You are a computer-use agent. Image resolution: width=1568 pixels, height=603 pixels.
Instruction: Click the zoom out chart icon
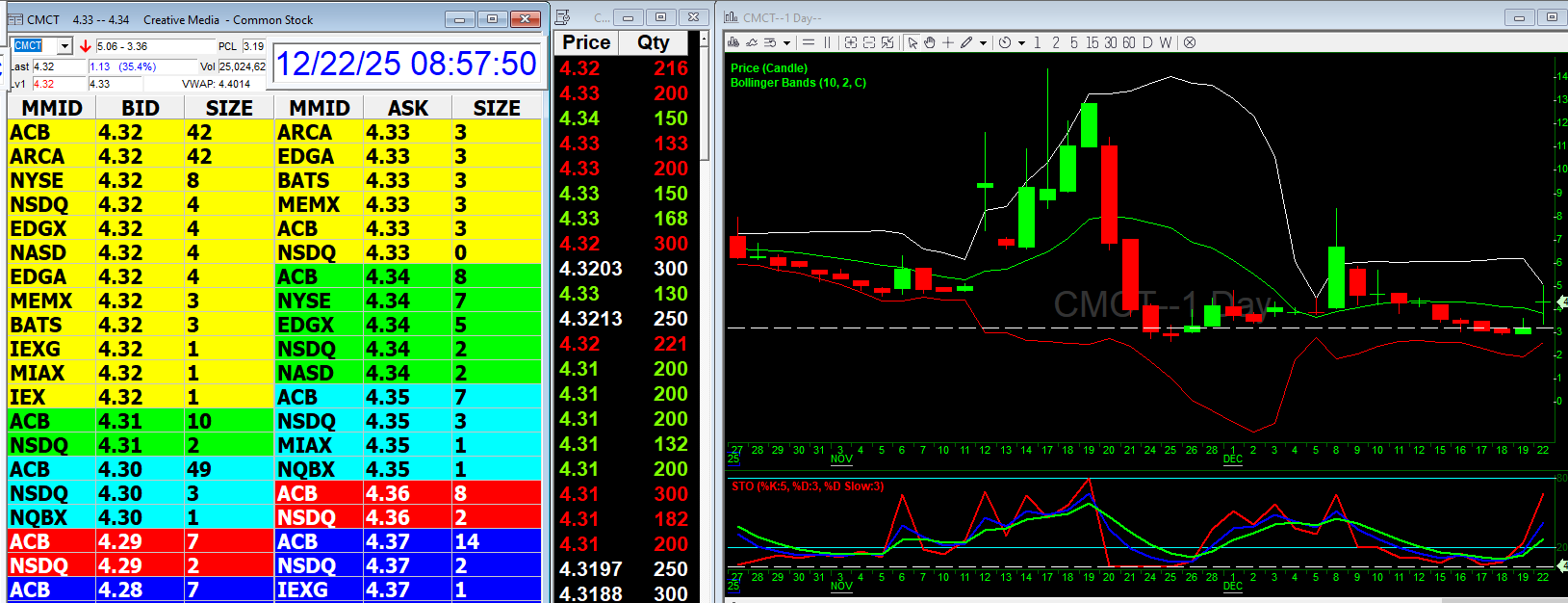pos(869,42)
